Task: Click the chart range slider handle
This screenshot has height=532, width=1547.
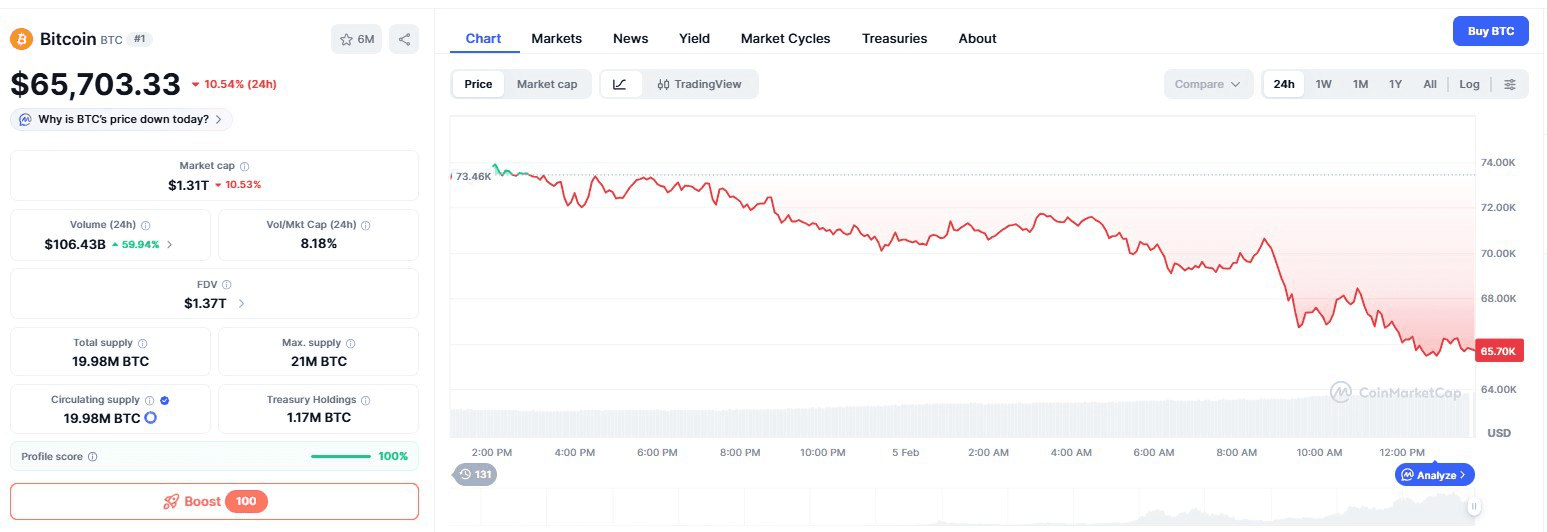Action: point(1473,507)
